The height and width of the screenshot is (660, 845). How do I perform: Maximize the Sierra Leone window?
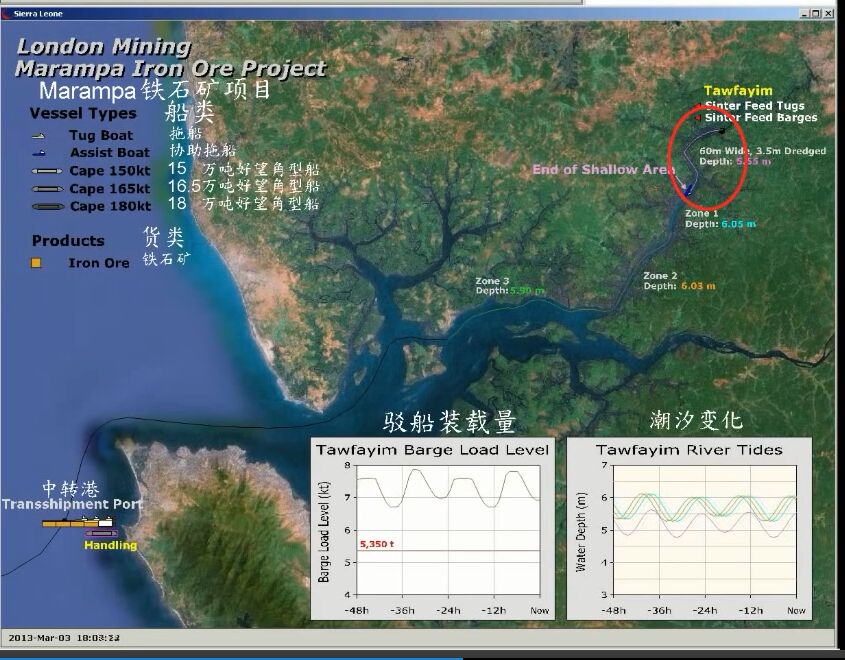click(x=816, y=14)
